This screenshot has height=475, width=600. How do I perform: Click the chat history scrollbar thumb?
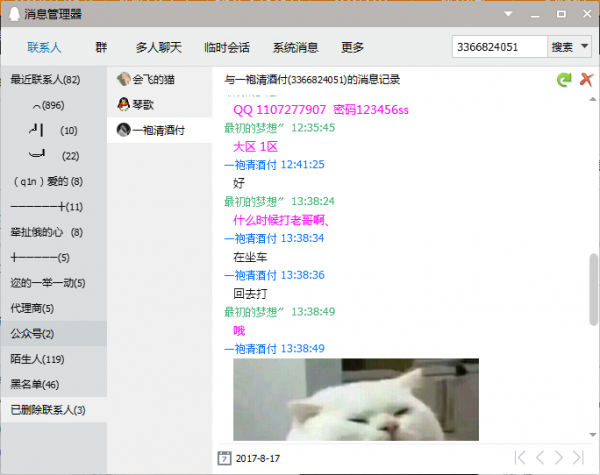point(593,289)
